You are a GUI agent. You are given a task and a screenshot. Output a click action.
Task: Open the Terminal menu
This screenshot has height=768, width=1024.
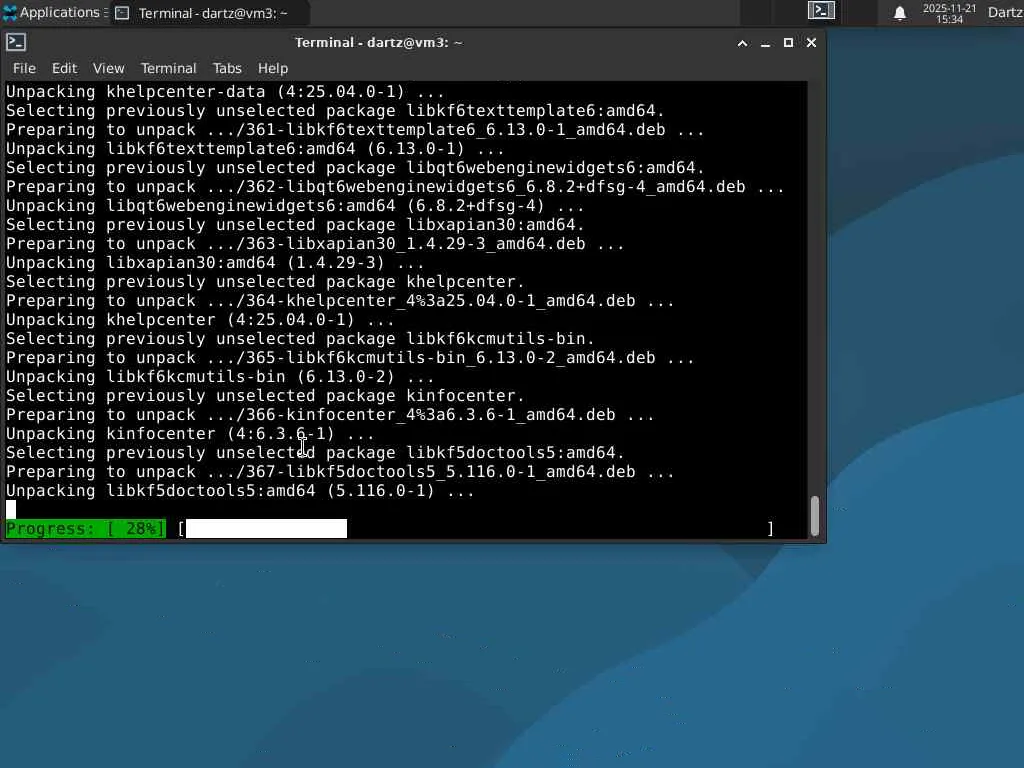pos(168,68)
